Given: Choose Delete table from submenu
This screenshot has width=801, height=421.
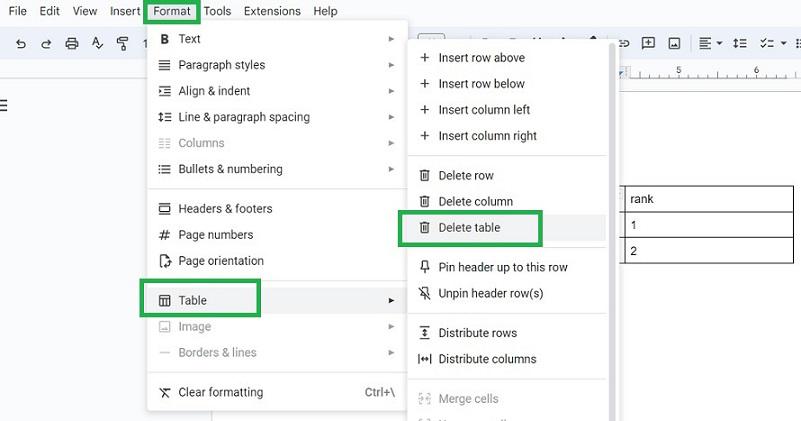Looking at the screenshot, I should (x=469, y=228).
